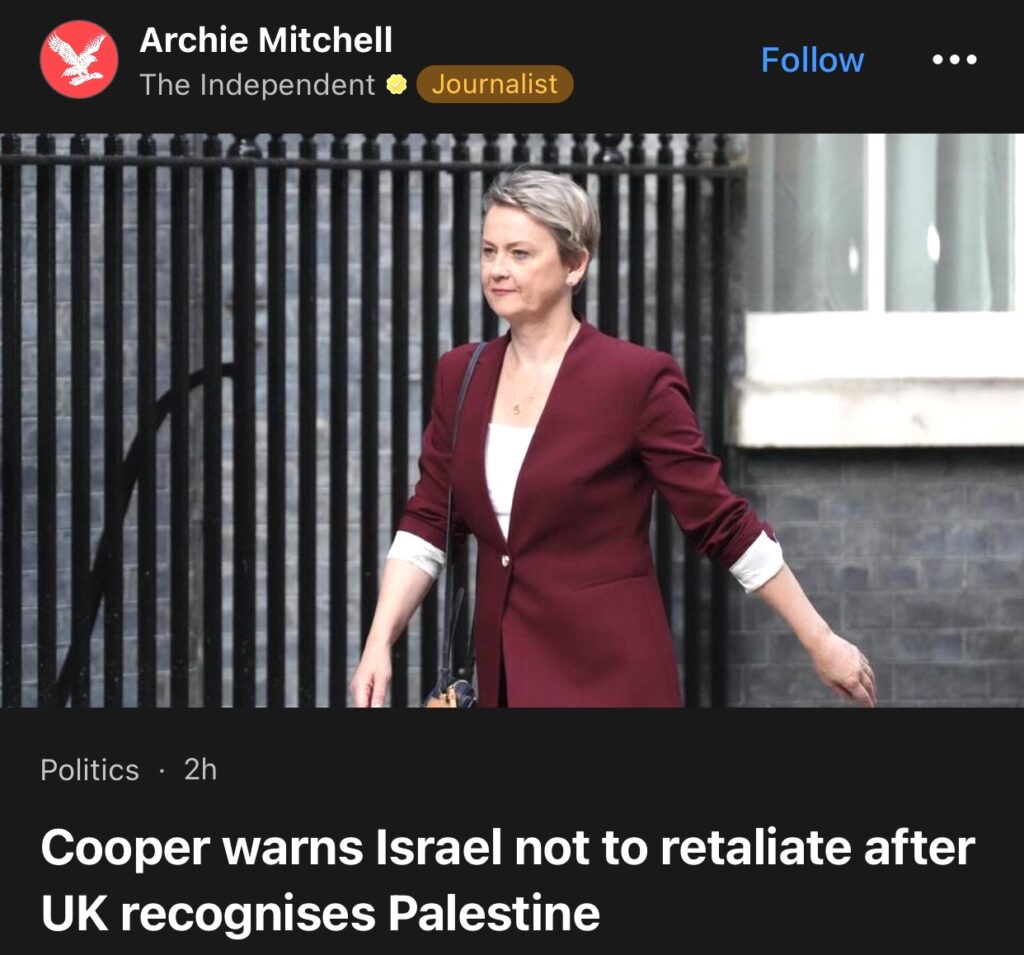1024x955 pixels.
Task: Click the handbag in the article photo
Action: (x=452, y=692)
